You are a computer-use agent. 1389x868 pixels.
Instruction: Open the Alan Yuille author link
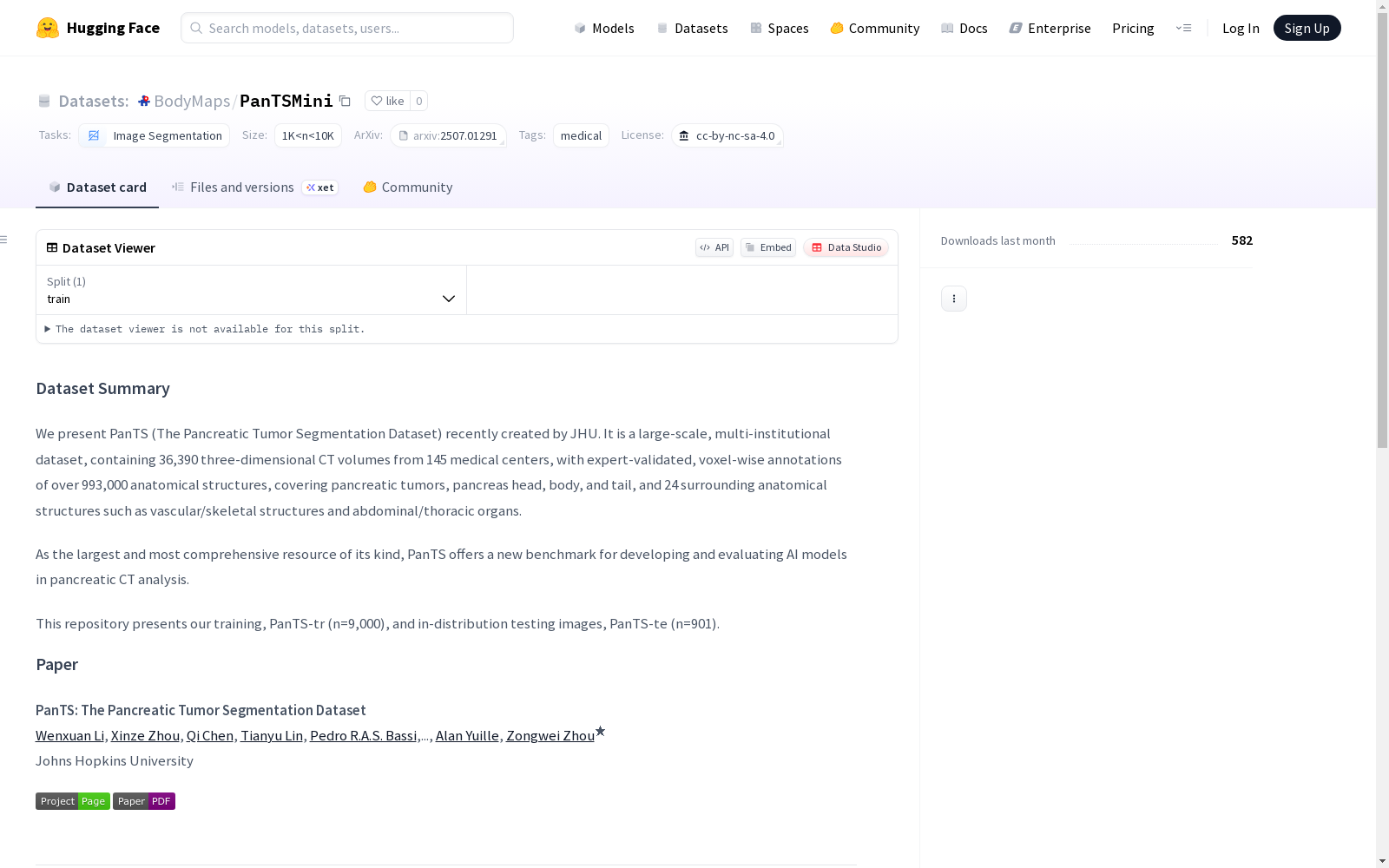tap(467, 736)
